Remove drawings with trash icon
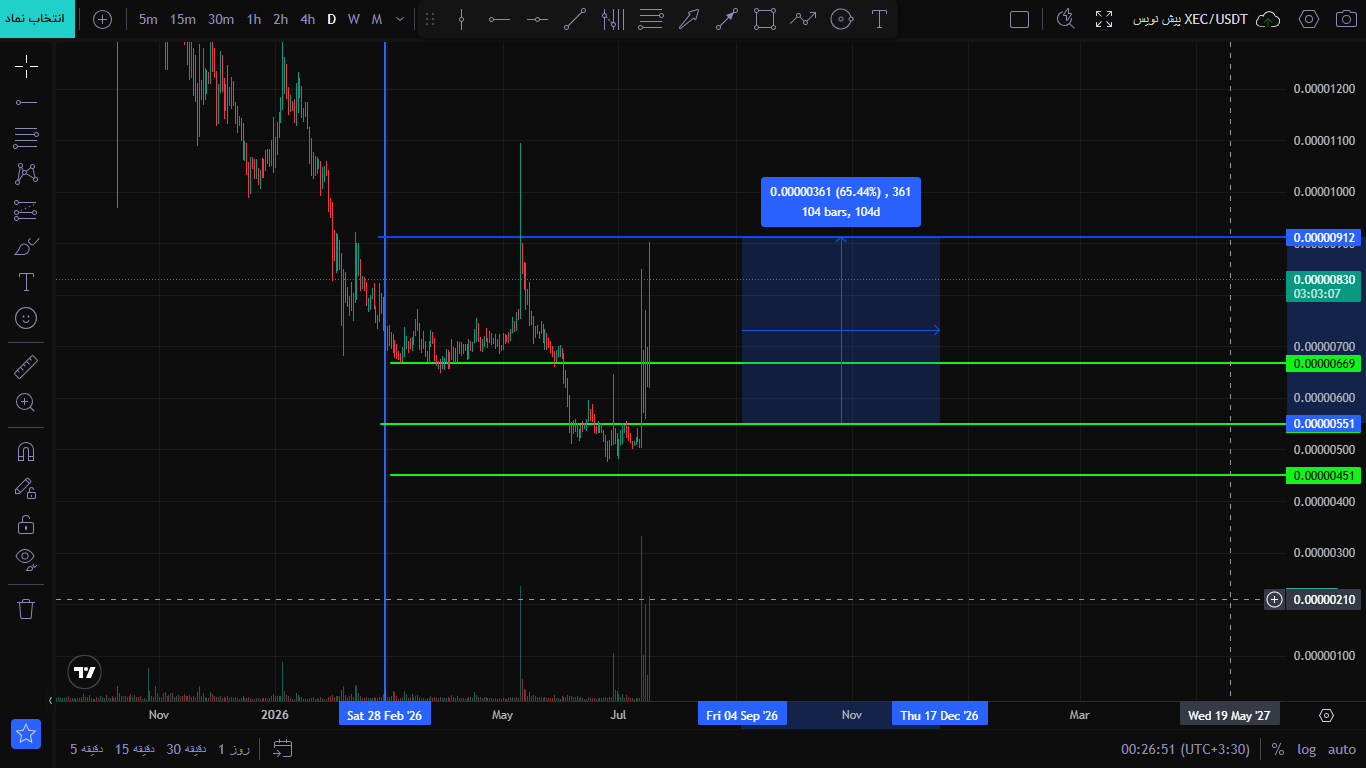 (26, 608)
